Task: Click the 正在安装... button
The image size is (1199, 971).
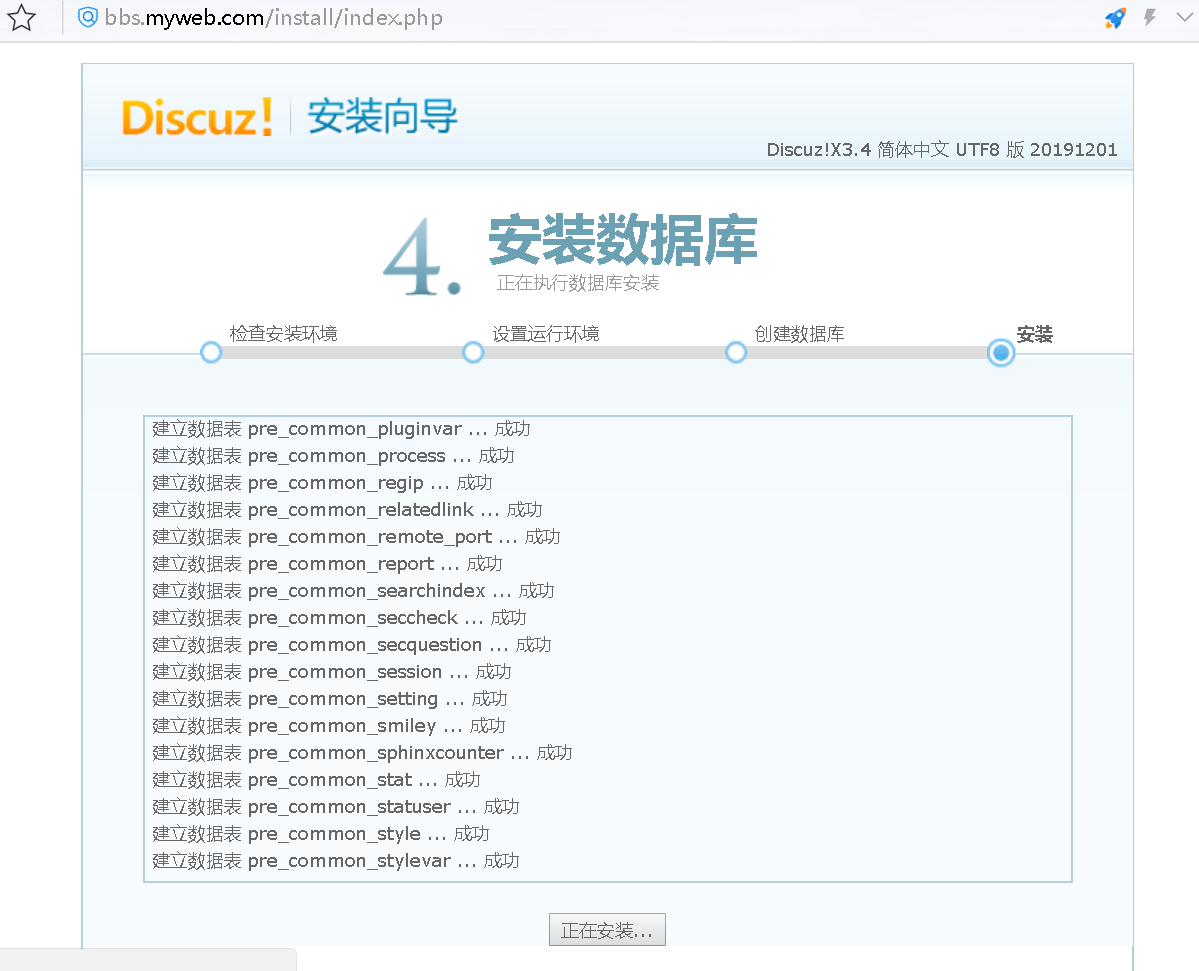Action: (x=607, y=930)
